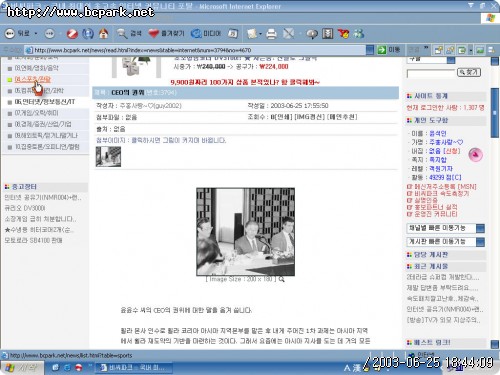This screenshot has width=500, height=375.
Task: Click the search text field beside 찾기
Action: [431, 73]
